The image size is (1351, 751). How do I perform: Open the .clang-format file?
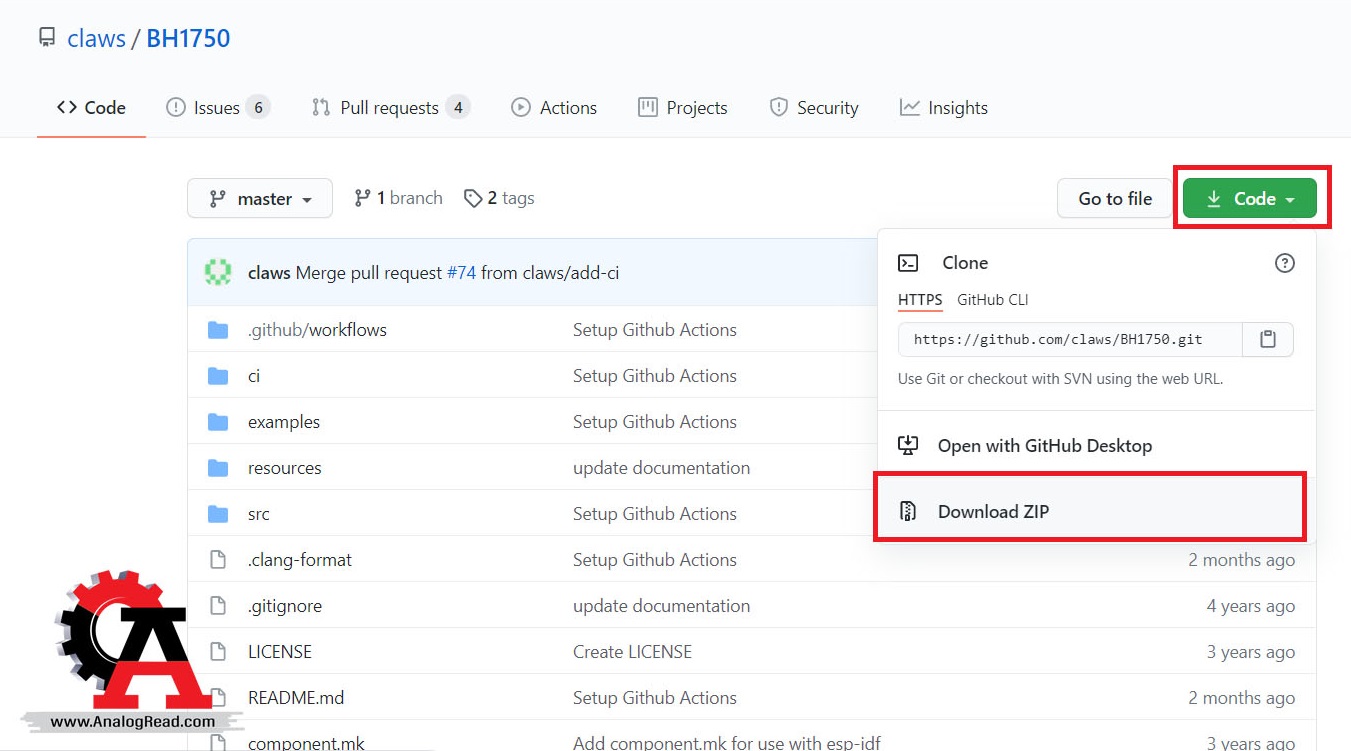tap(300, 560)
